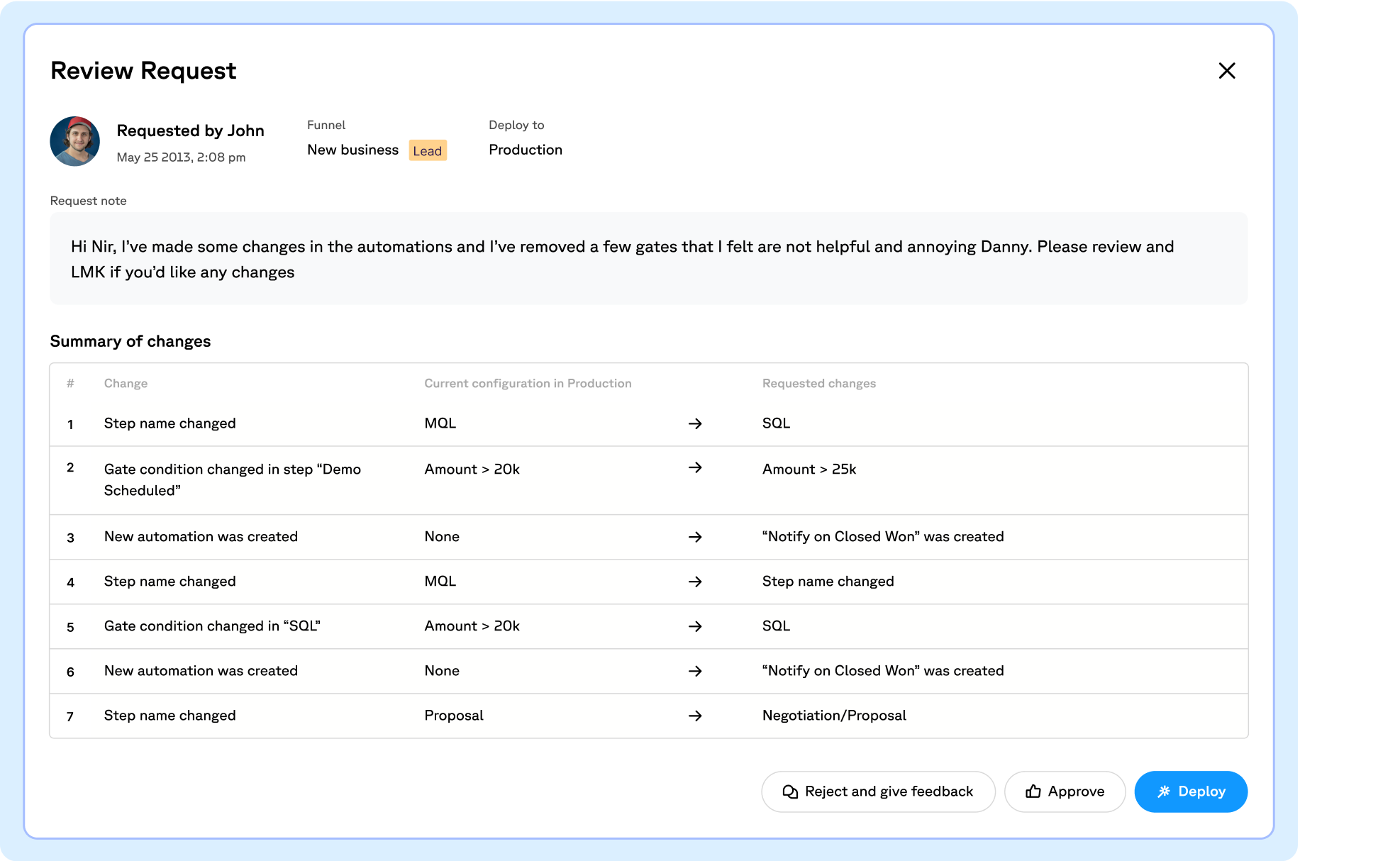
Task: Click arrow icon in row 3
Action: (x=695, y=537)
